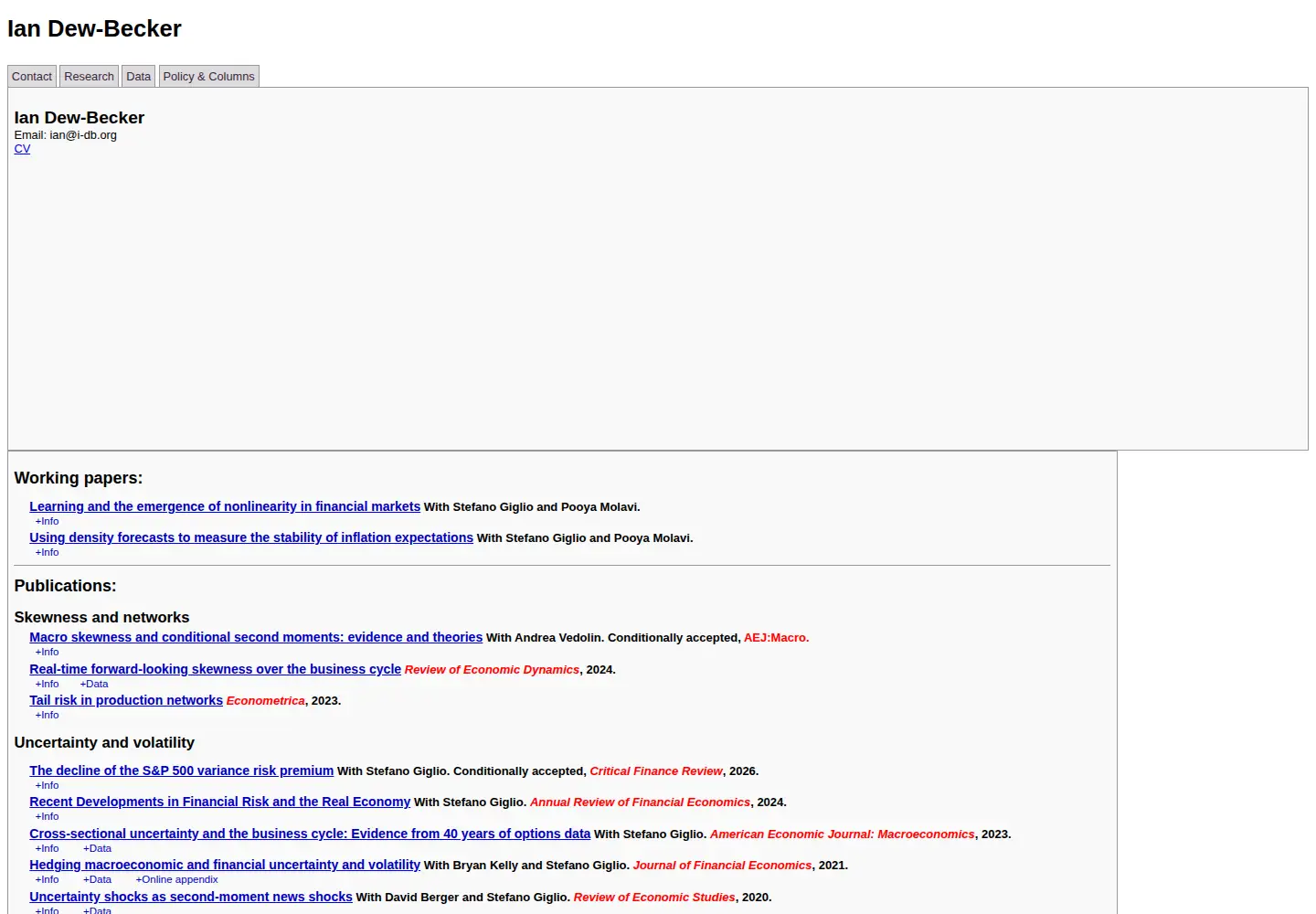
Task: Expand +Data under Cross-sectional uncertainty paper
Action: tap(97, 848)
